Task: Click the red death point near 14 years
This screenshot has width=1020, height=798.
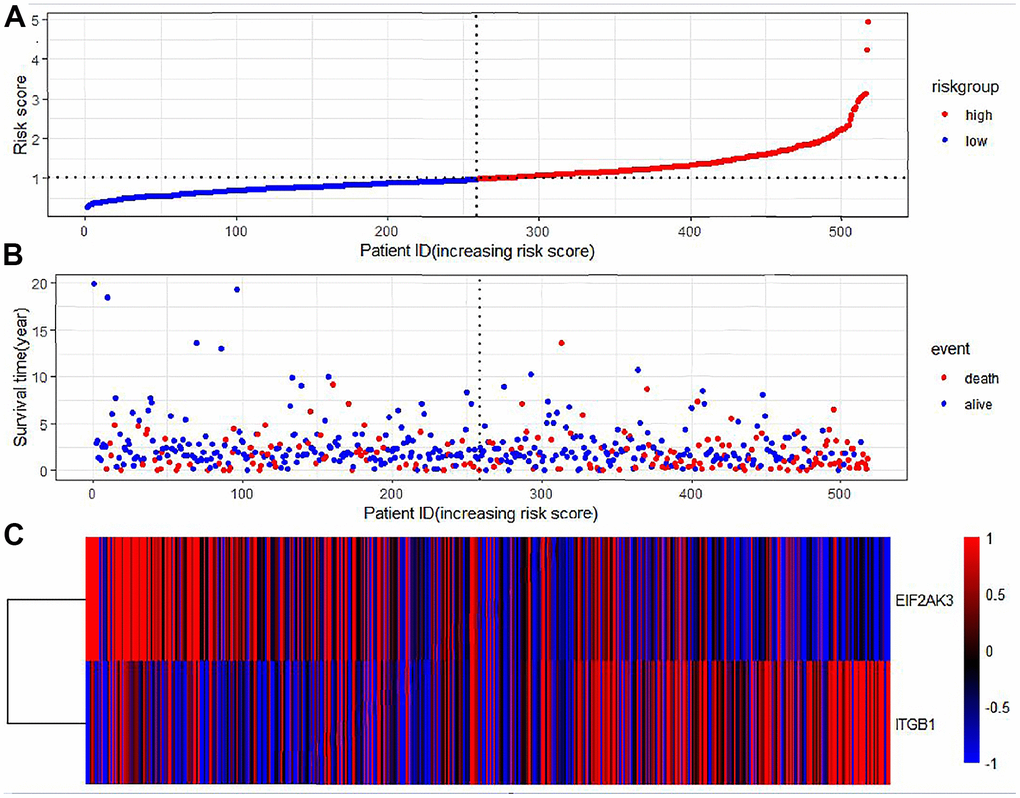Action: (562, 343)
